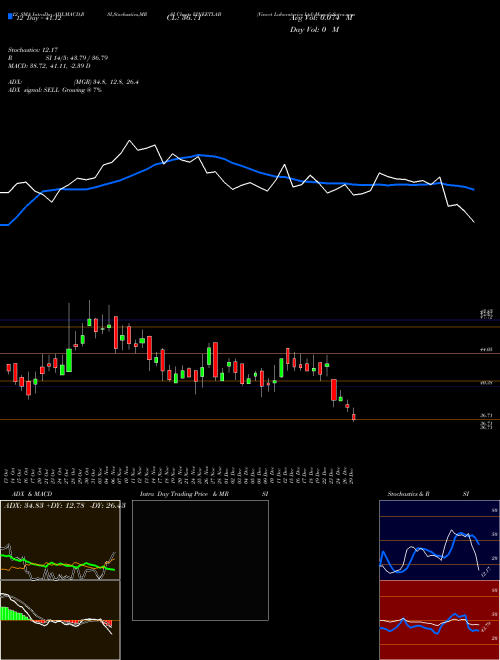
Task: Click the 40.38 price axis label
Action: [486, 383]
